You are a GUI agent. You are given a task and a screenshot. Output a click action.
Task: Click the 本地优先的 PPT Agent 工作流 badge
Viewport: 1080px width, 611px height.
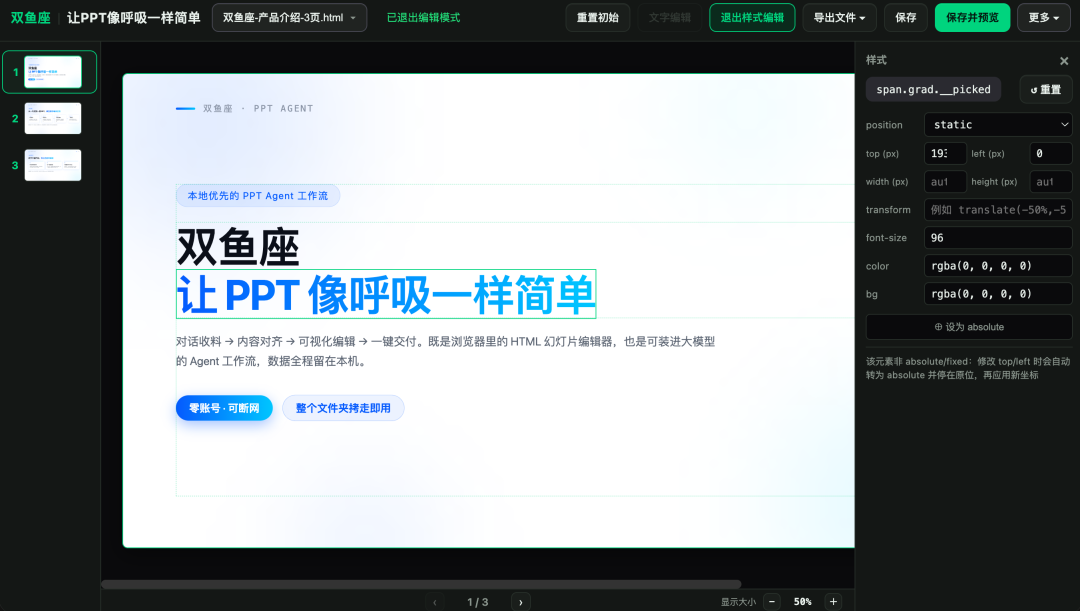tap(258, 196)
